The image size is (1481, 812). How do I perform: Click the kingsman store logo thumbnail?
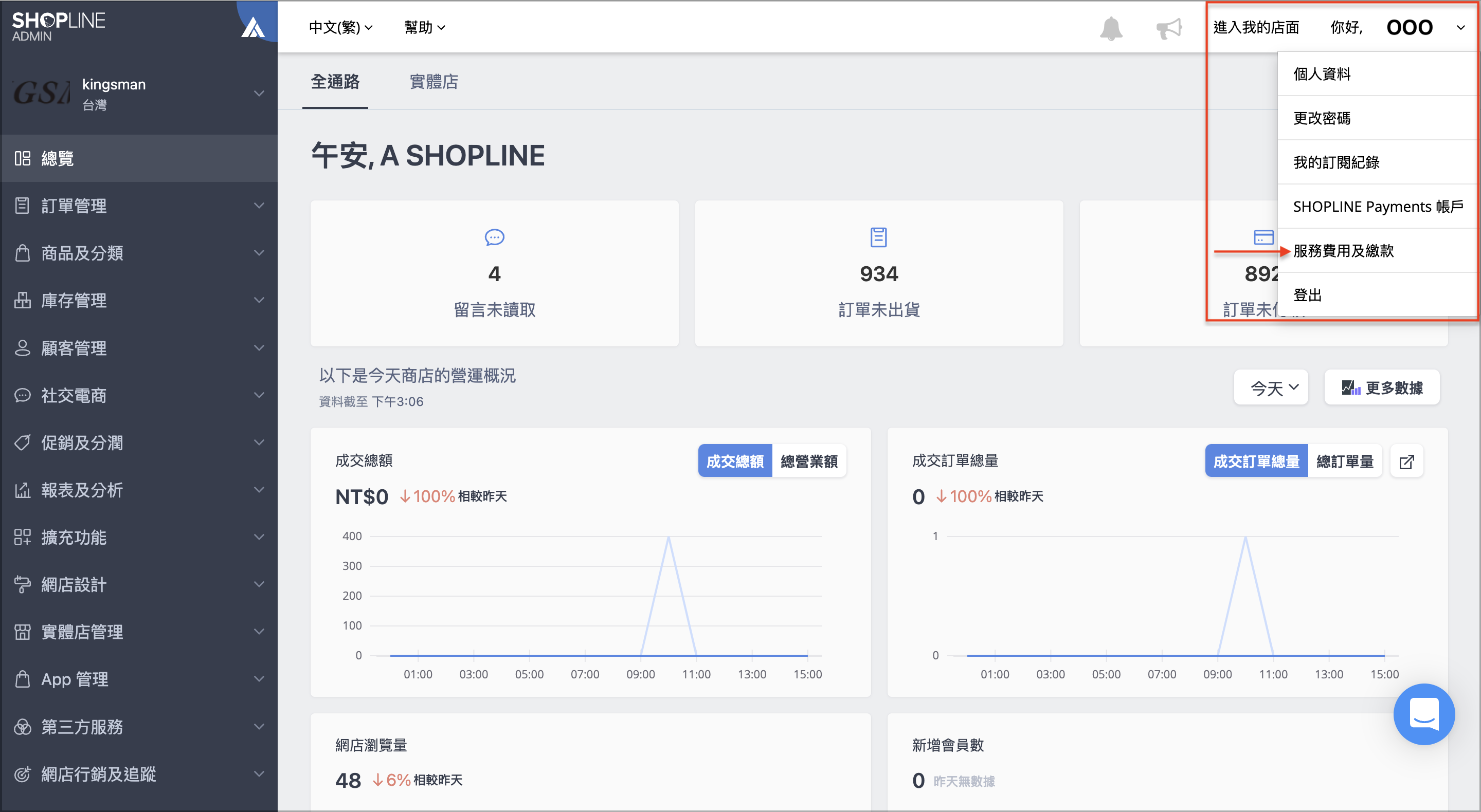pos(41,93)
